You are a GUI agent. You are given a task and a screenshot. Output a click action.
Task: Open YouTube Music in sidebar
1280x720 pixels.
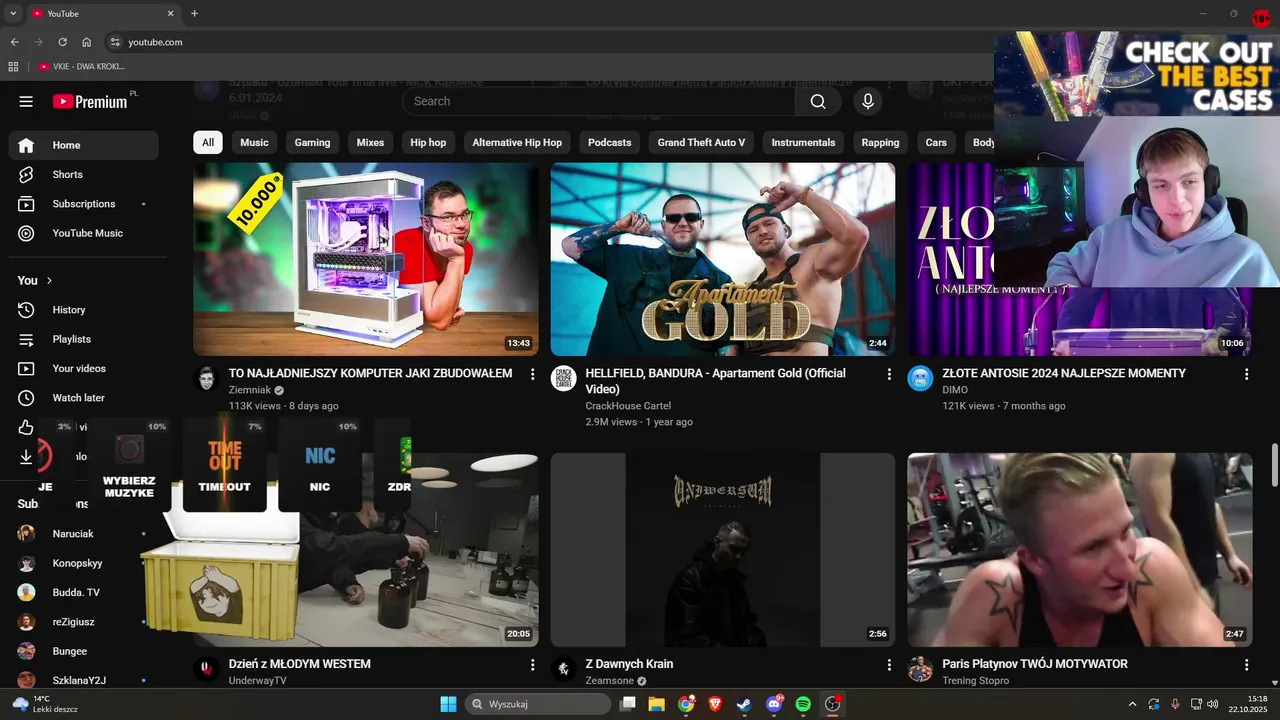tap(84, 233)
